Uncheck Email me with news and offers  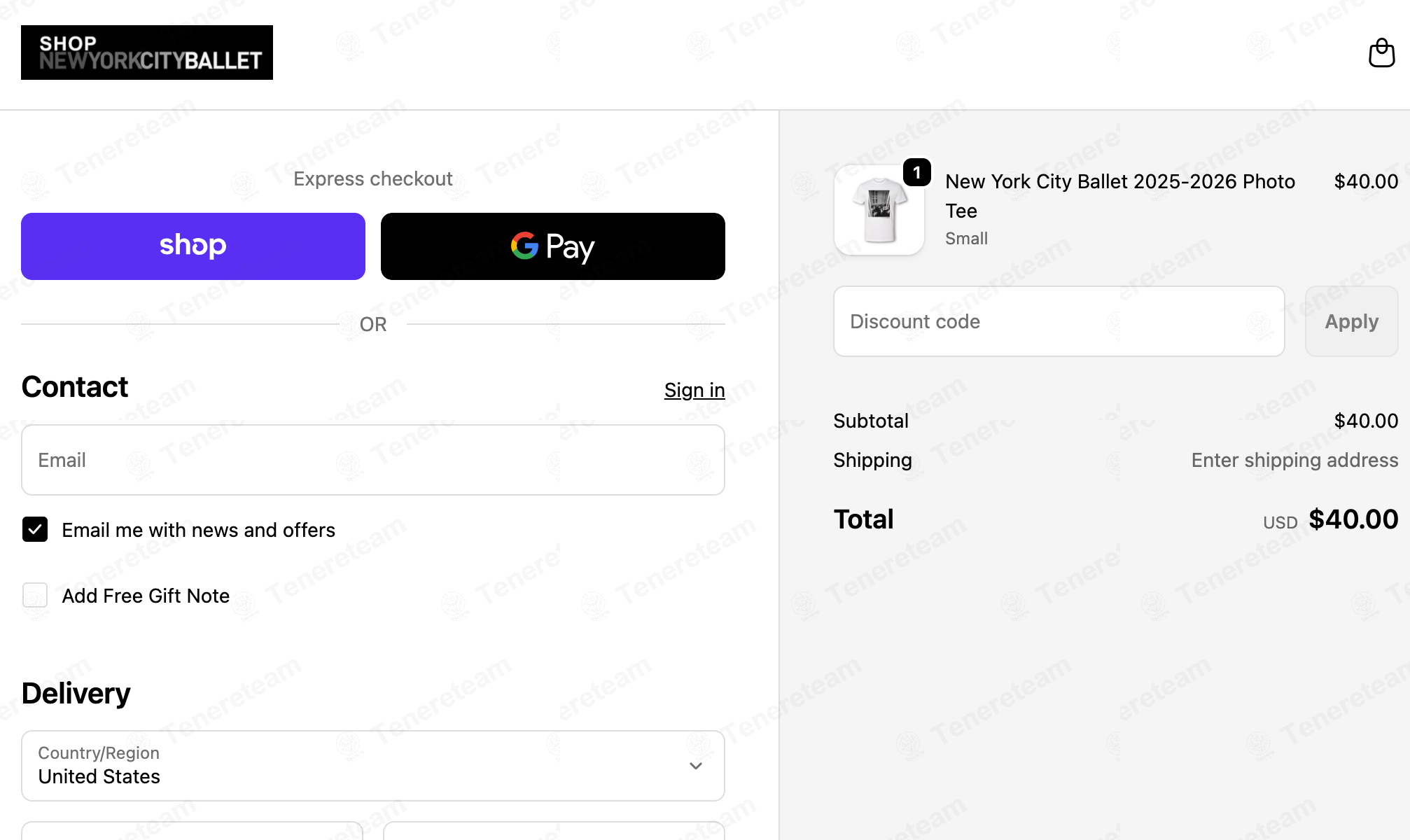pyautogui.click(x=35, y=530)
